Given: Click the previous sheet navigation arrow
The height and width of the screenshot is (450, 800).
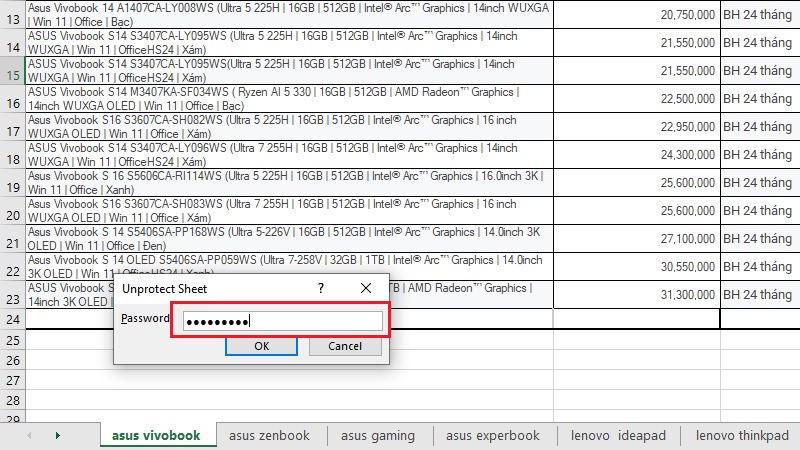Looking at the screenshot, I should click(29, 435).
